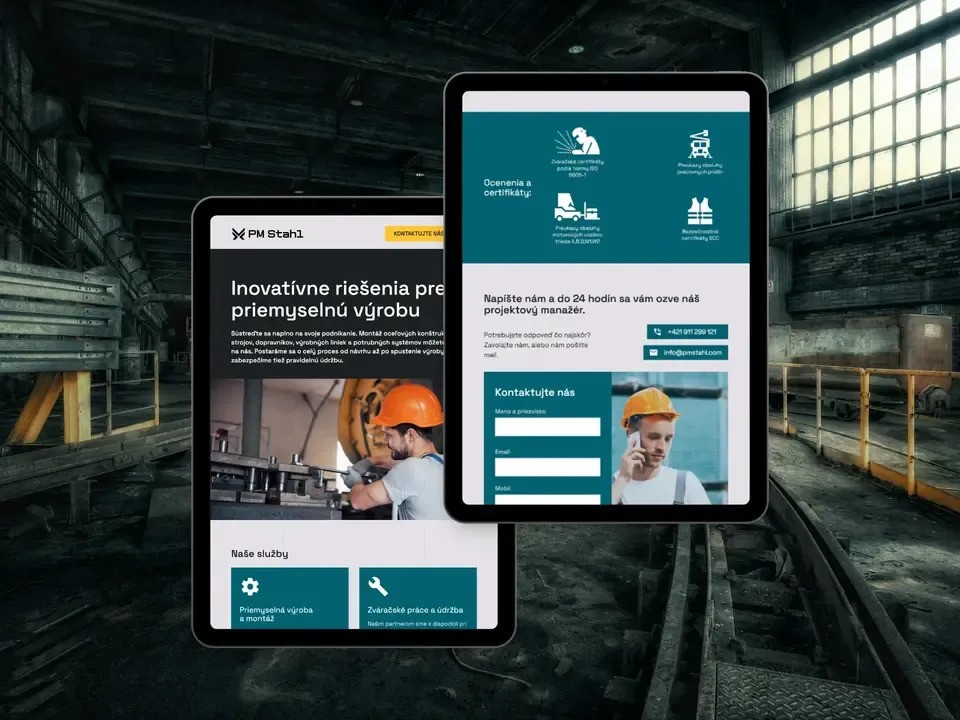Click the safety vest SCC icon
The width and height of the screenshot is (960, 720).
pos(700,211)
